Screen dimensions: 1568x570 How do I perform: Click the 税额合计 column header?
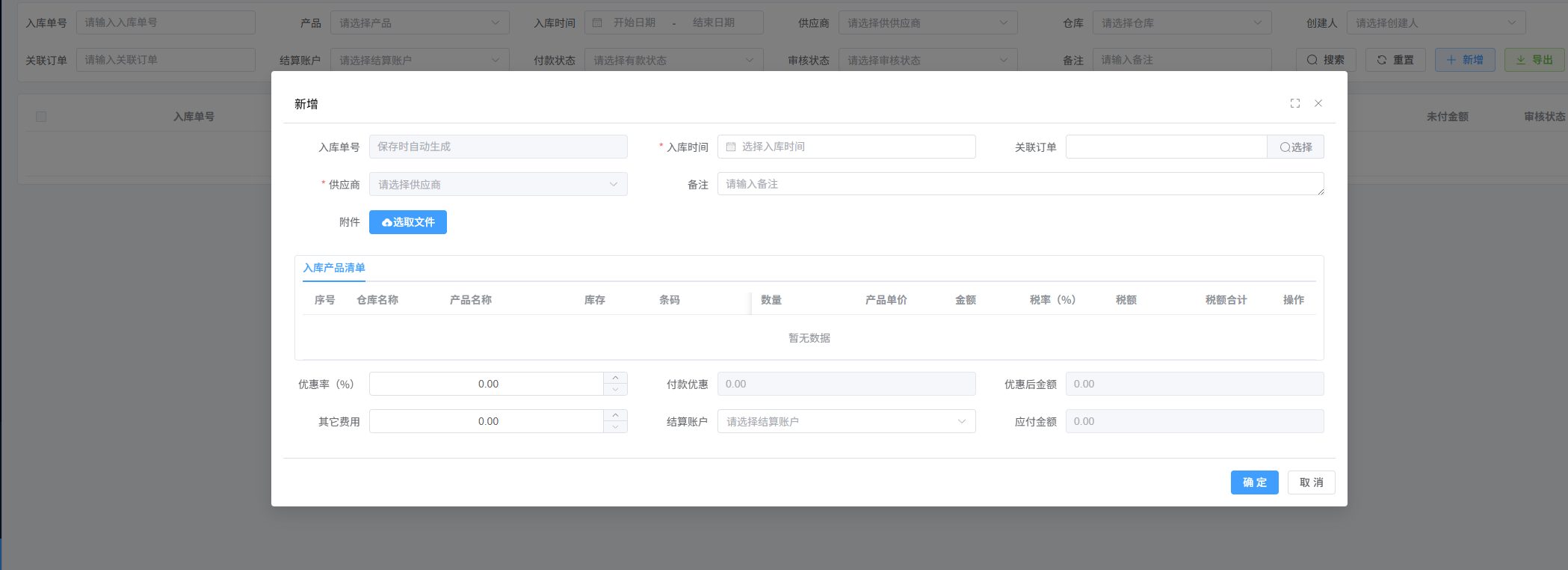tap(1226, 300)
